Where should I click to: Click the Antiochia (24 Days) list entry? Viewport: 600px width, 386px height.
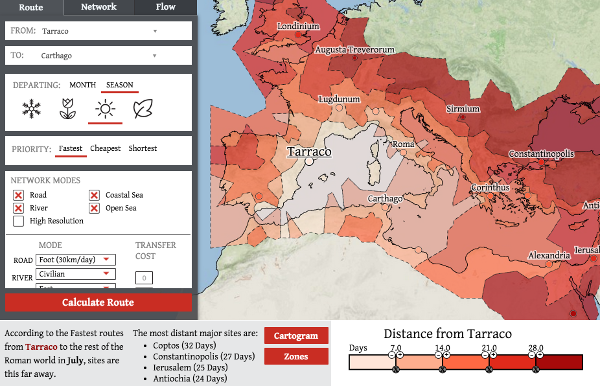190,379
